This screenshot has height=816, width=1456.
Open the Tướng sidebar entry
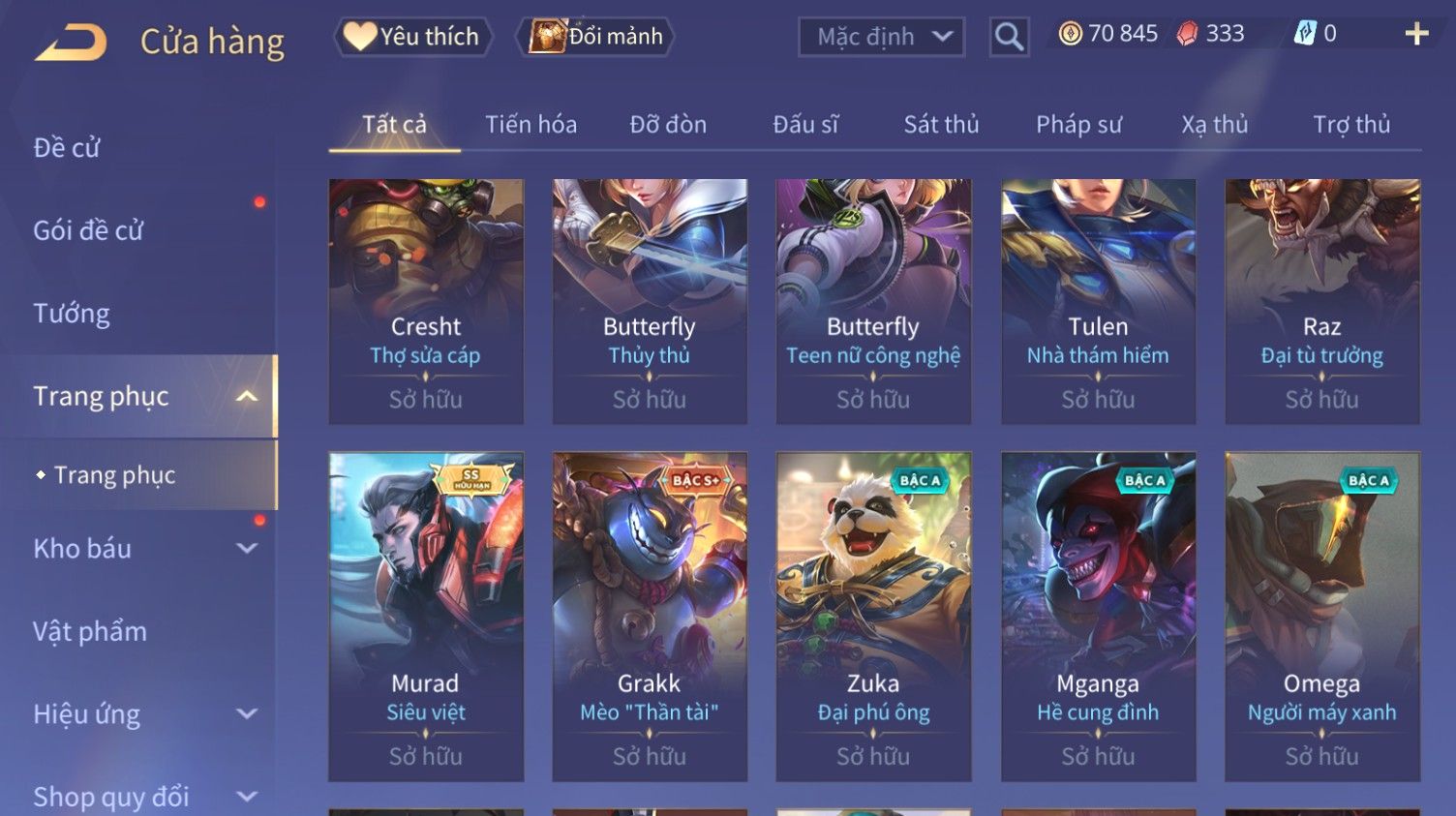point(72,313)
